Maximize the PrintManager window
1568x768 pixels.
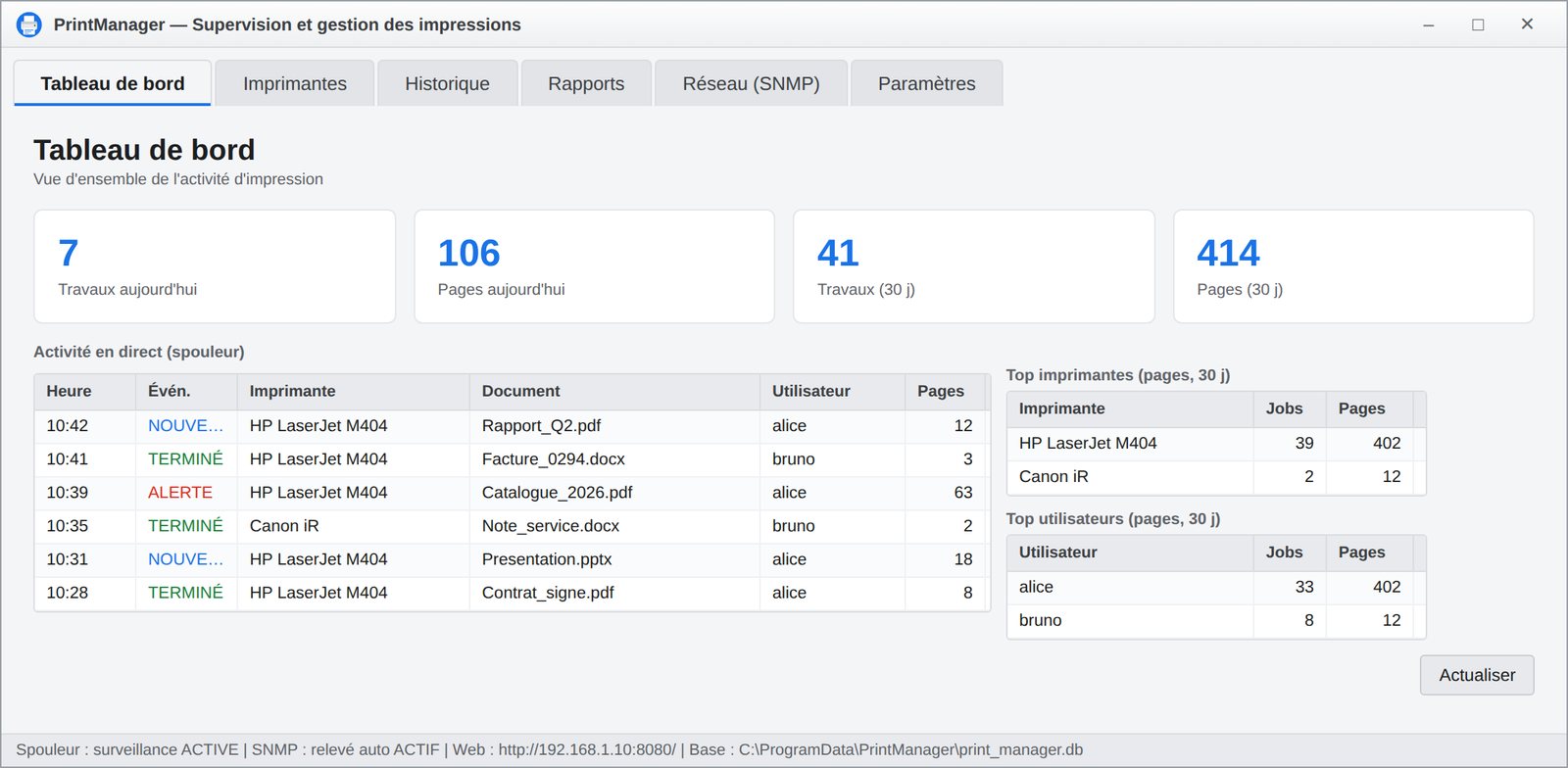click(1478, 24)
